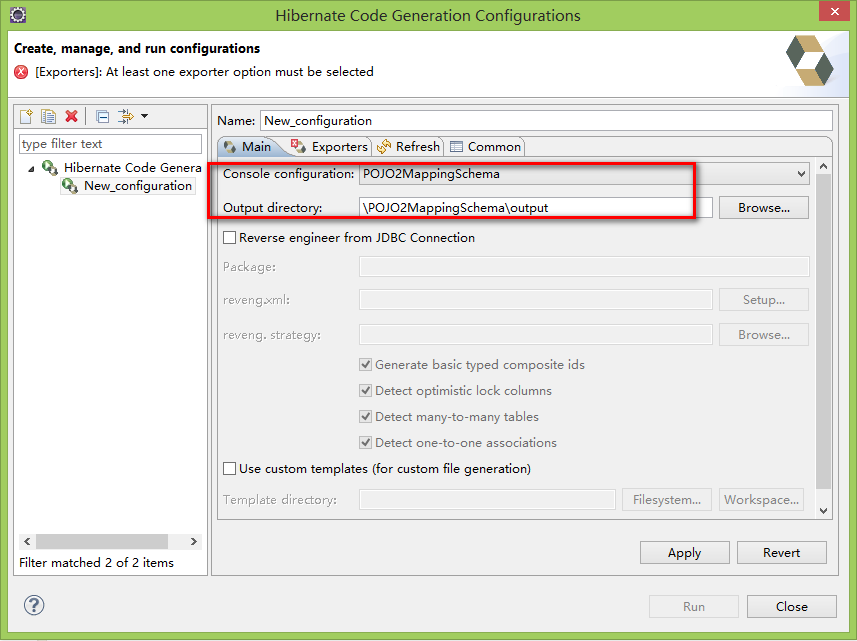Click the Main panel scrollbar down arrow
857x641 pixels.
point(824,511)
